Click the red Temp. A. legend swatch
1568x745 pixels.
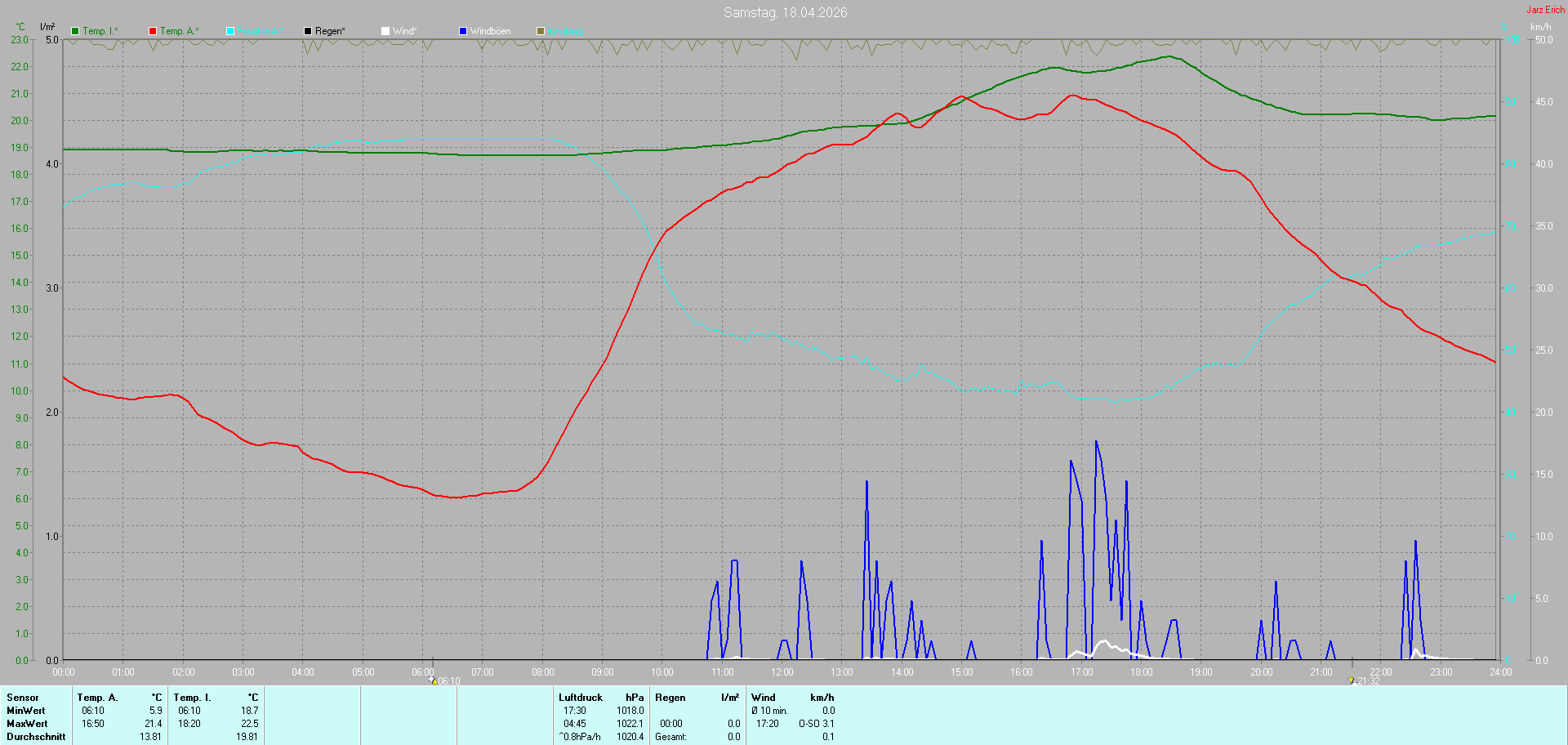point(153,31)
